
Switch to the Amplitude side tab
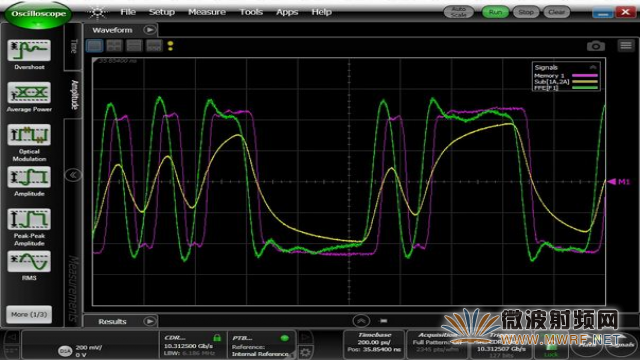74,95
